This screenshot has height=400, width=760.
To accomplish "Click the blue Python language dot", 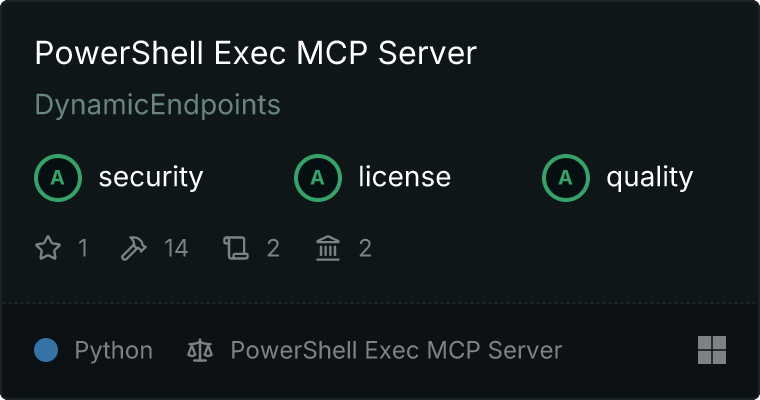I will (46, 350).
